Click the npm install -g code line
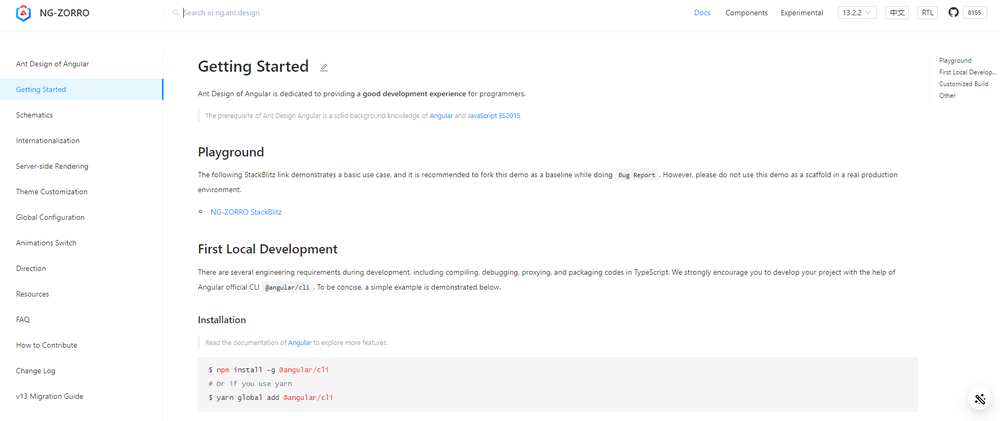Image resolution: width=1000 pixels, height=421 pixels. coord(268,369)
